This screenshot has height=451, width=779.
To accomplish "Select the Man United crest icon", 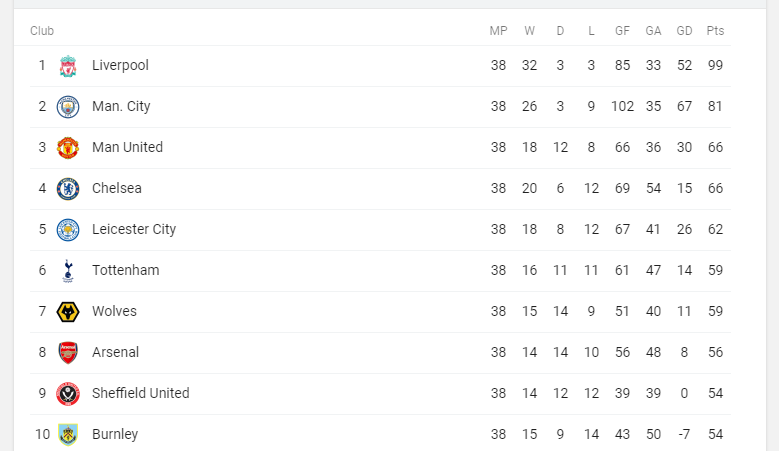I will click(68, 148).
